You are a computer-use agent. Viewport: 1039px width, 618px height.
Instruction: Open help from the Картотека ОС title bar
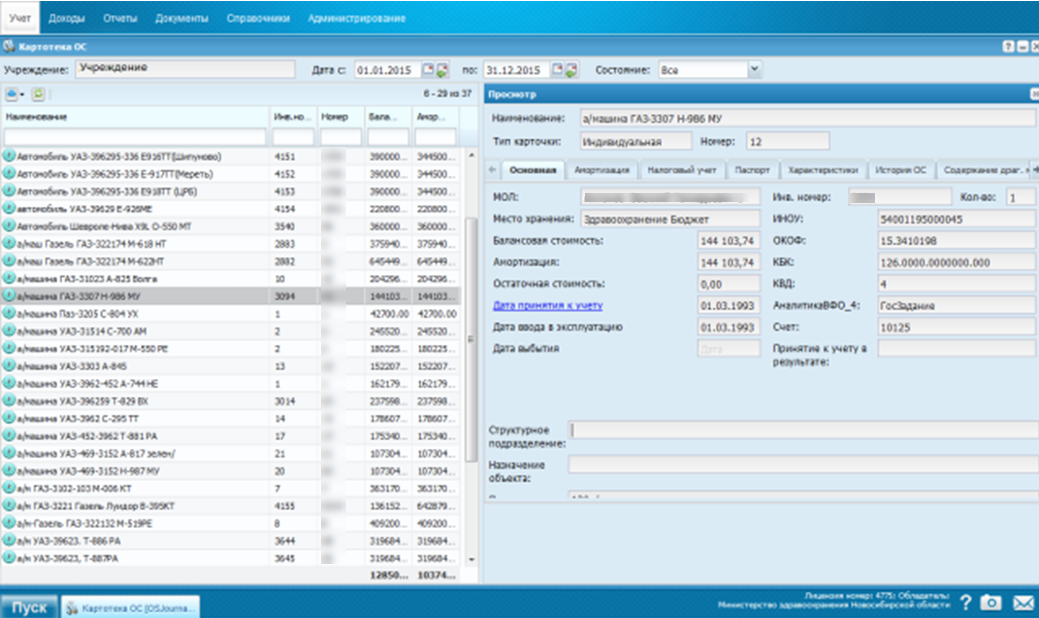tap(1008, 46)
